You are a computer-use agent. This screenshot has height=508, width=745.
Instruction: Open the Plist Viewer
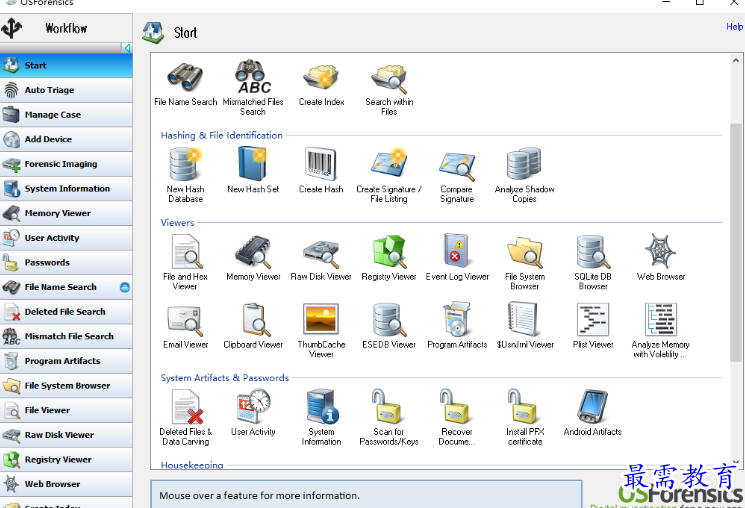593,319
